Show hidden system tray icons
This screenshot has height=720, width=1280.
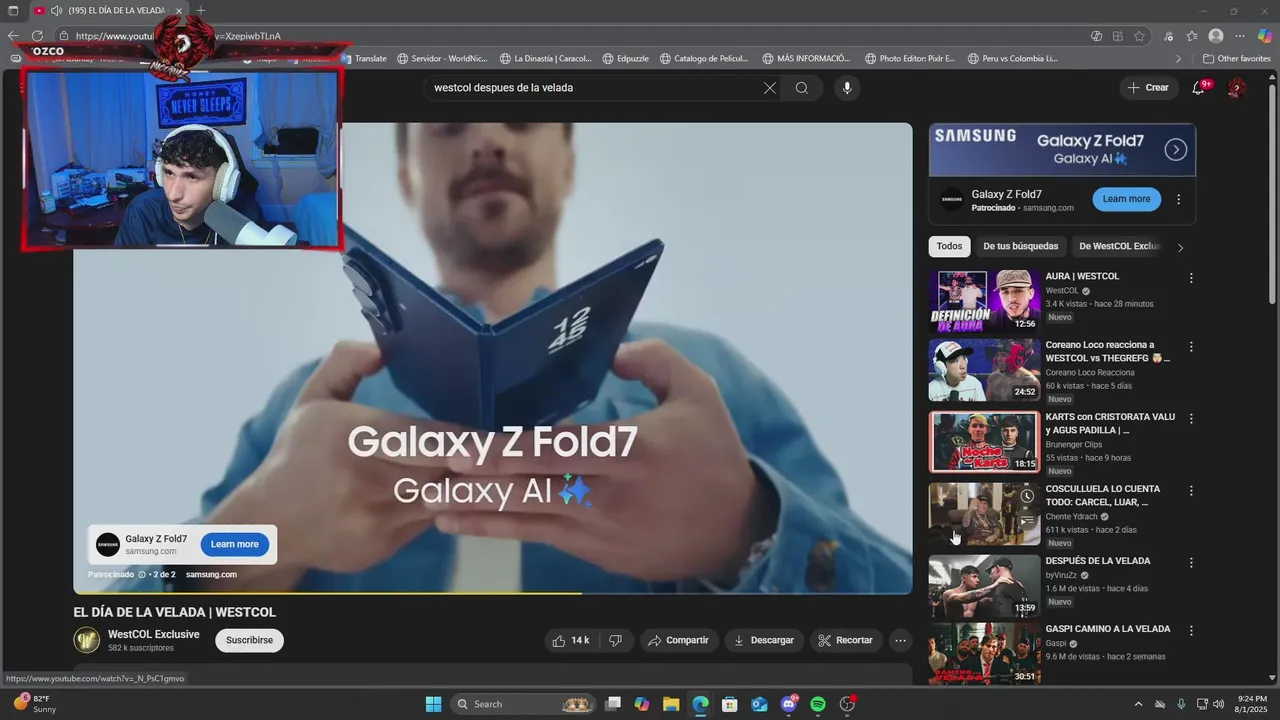tap(1139, 704)
